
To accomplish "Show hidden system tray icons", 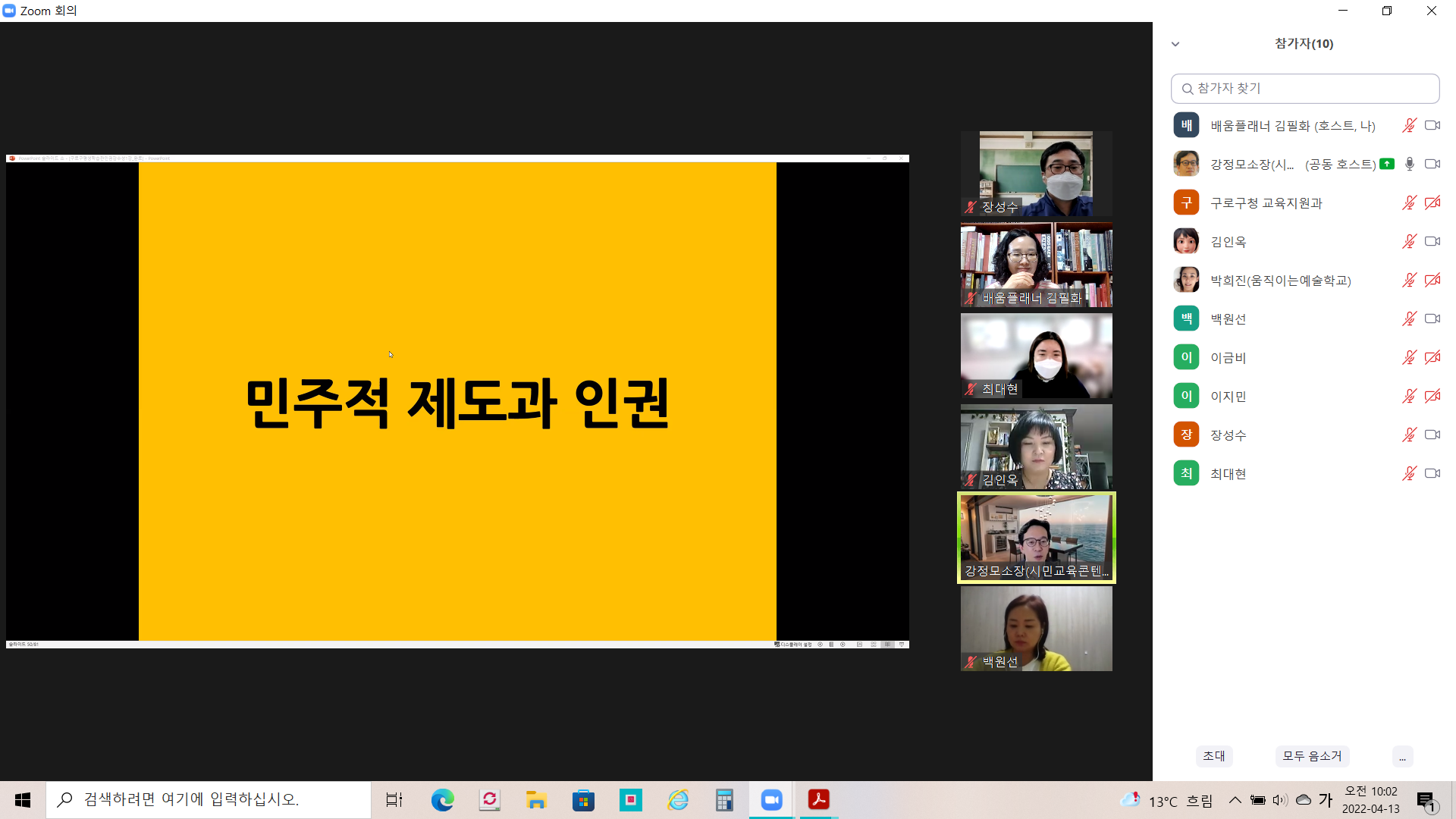I will coord(1235,800).
